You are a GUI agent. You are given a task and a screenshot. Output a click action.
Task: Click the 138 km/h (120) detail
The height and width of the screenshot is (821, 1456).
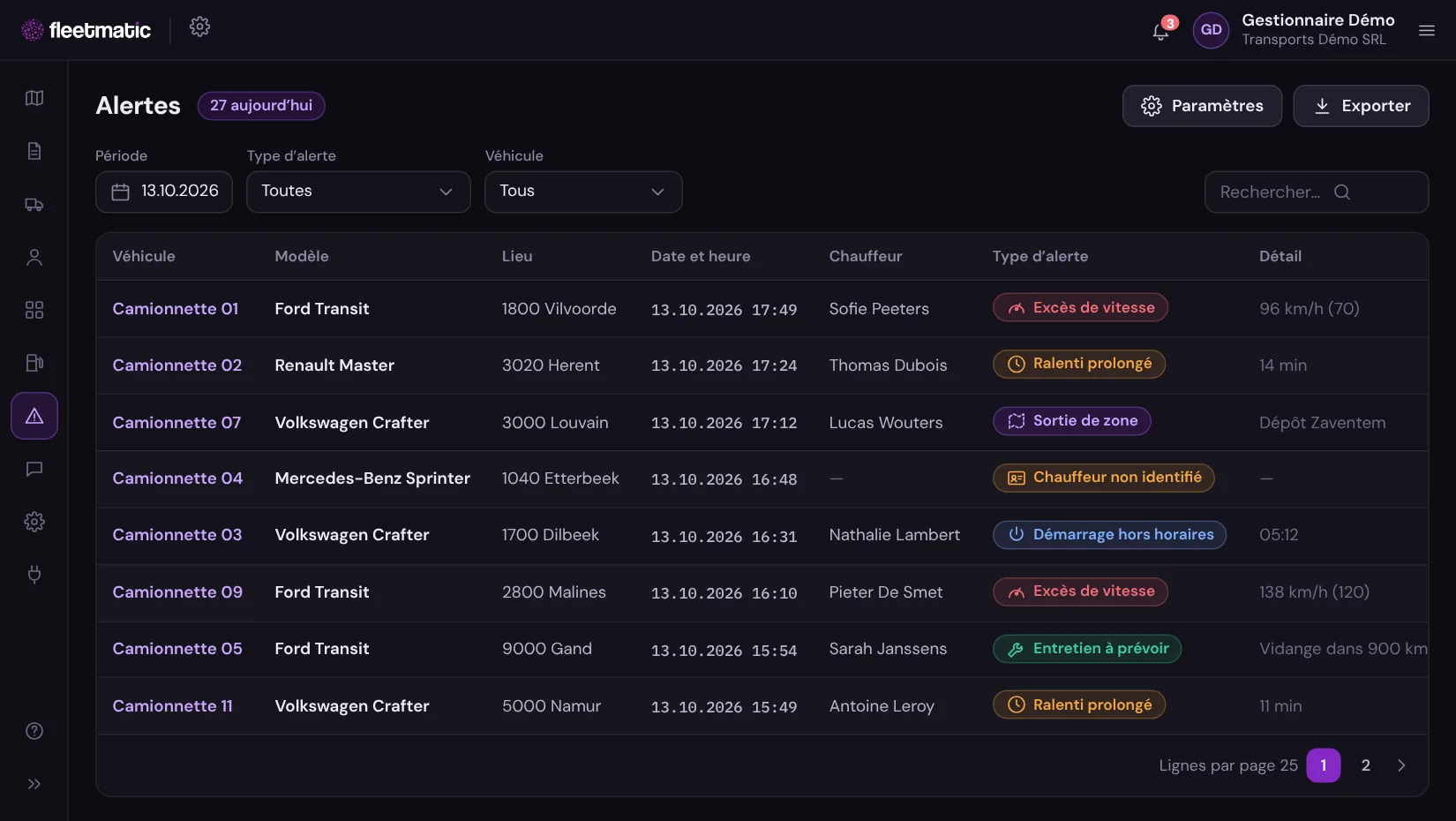pos(1315,592)
